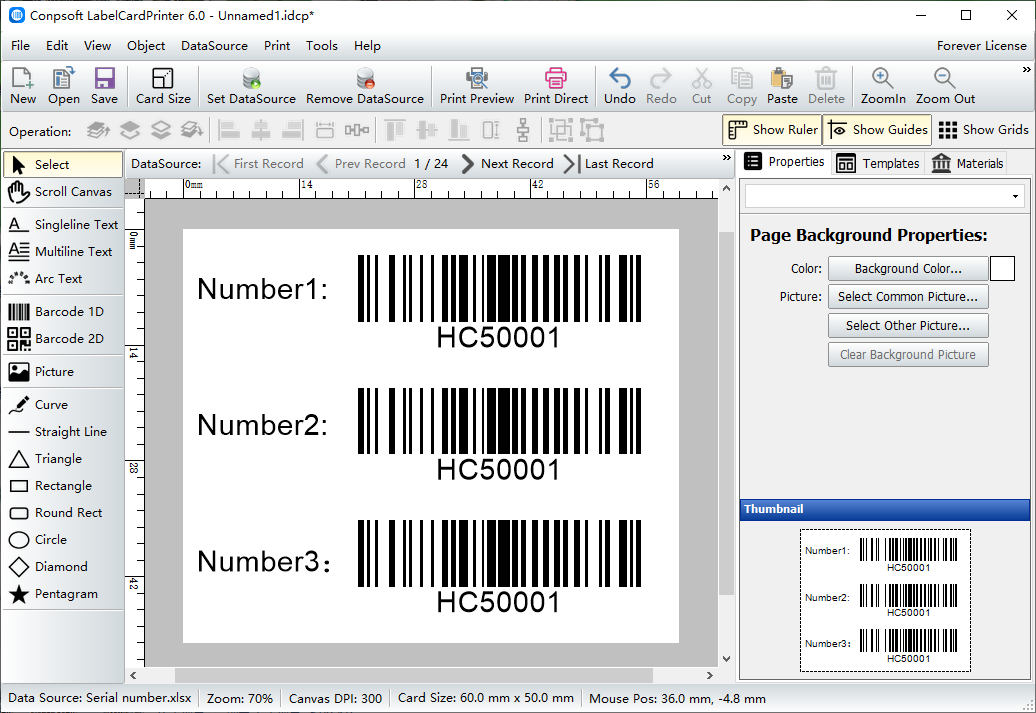The width and height of the screenshot is (1036, 713).
Task: Open the Edit menu
Action: click(57, 46)
